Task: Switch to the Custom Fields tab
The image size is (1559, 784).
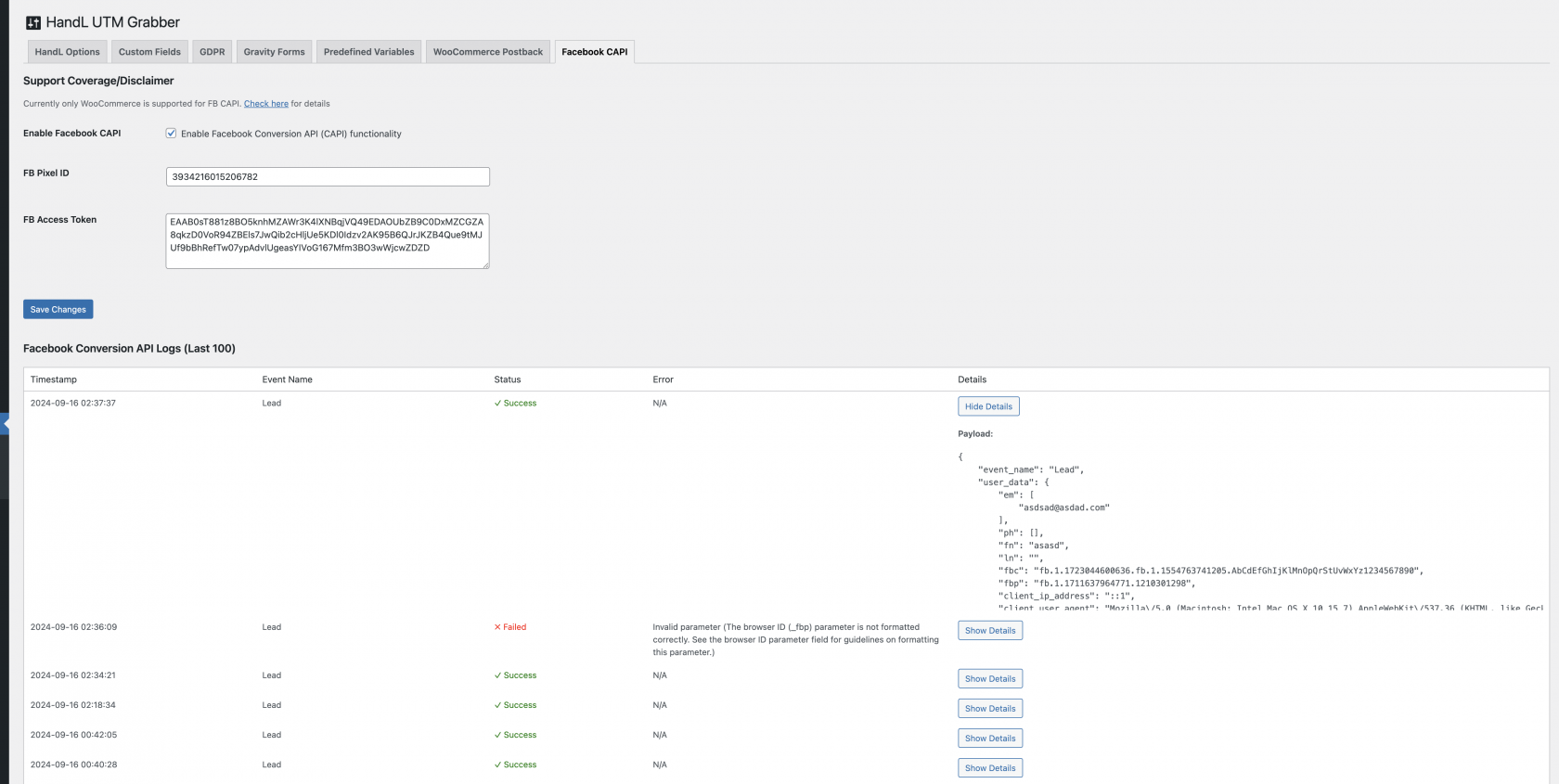Action: point(149,52)
